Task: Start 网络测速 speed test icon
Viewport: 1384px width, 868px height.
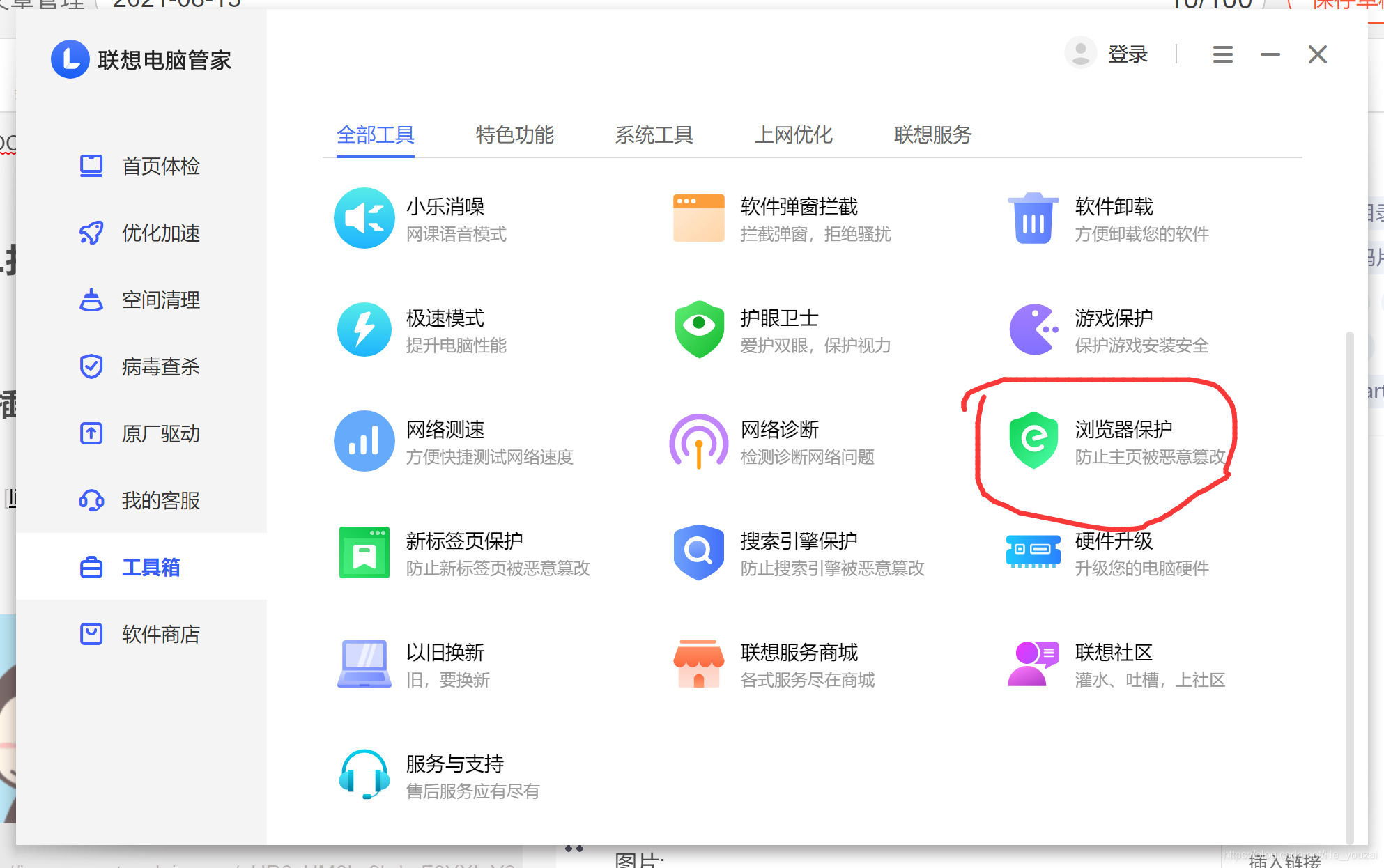Action: click(x=364, y=441)
